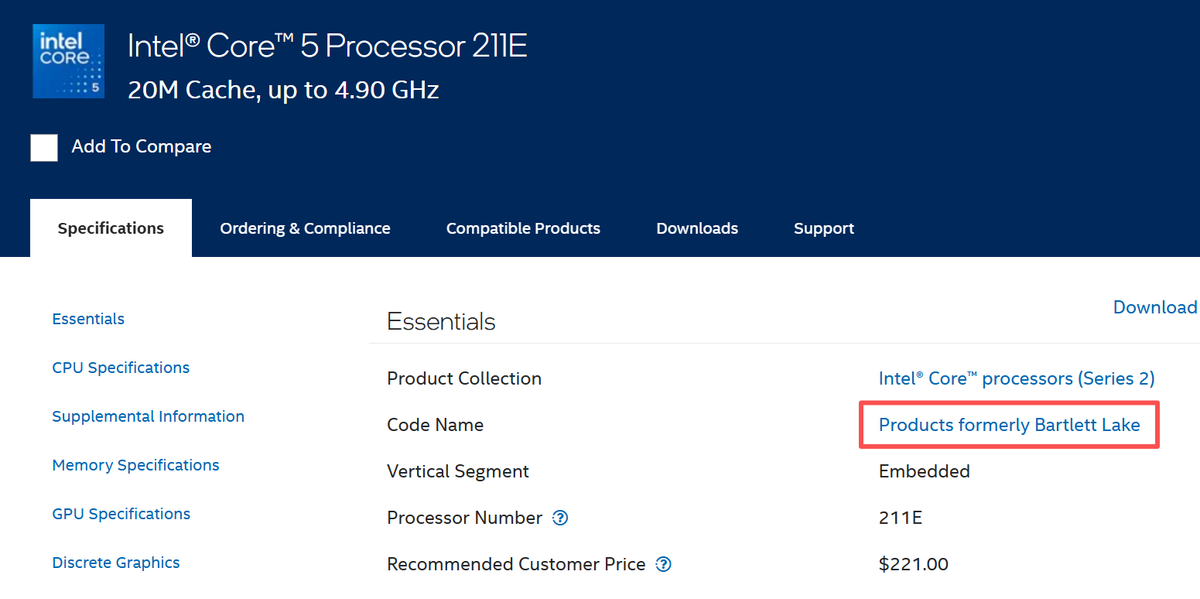Click the Intel Core 5 Processor 211E title
1200x599 pixels.
click(327, 46)
